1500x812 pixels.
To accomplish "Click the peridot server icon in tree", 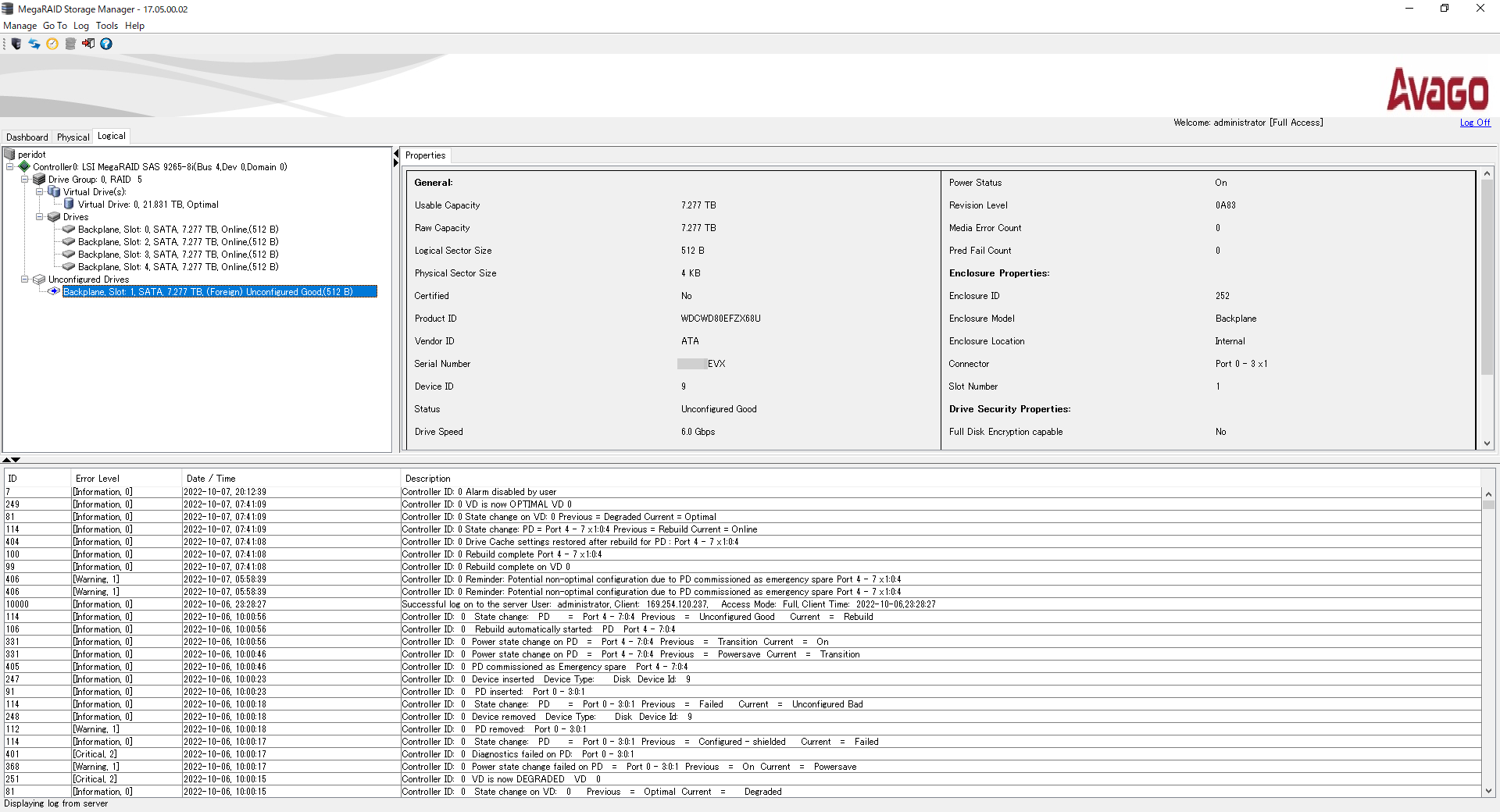I will click(9, 154).
